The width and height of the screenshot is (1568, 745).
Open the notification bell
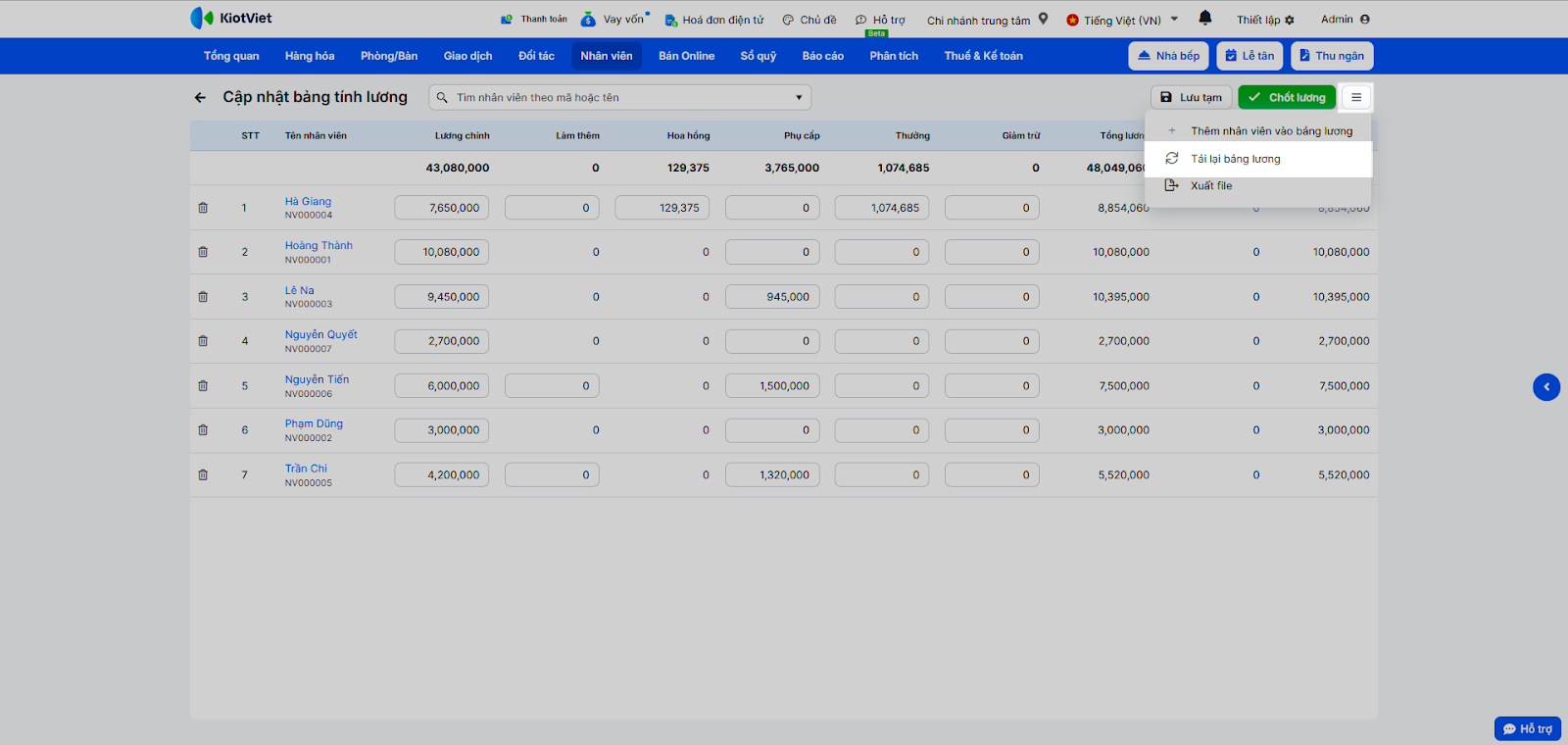click(1204, 18)
